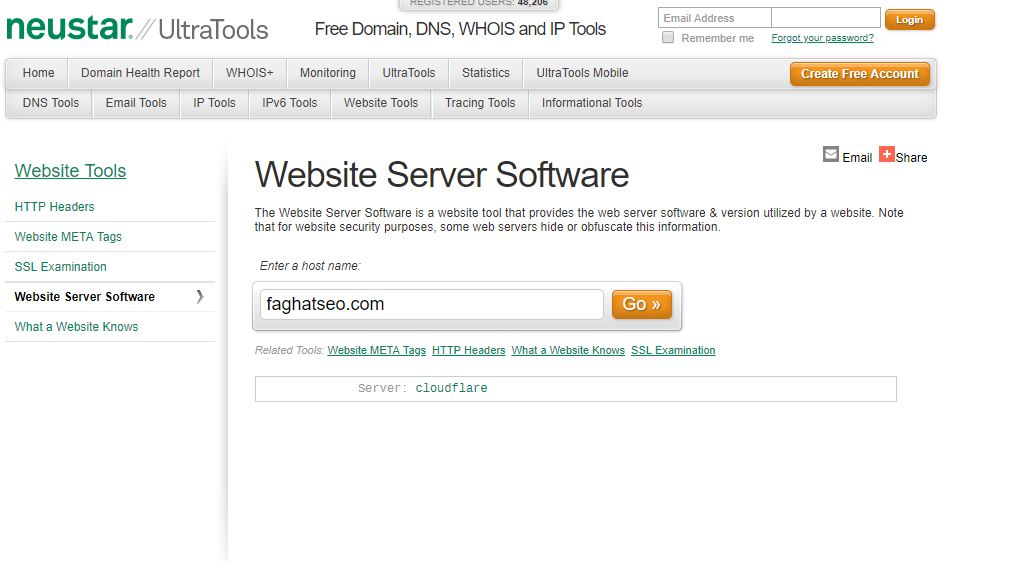Open HTTP Headers in the sidebar

coord(54,207)
